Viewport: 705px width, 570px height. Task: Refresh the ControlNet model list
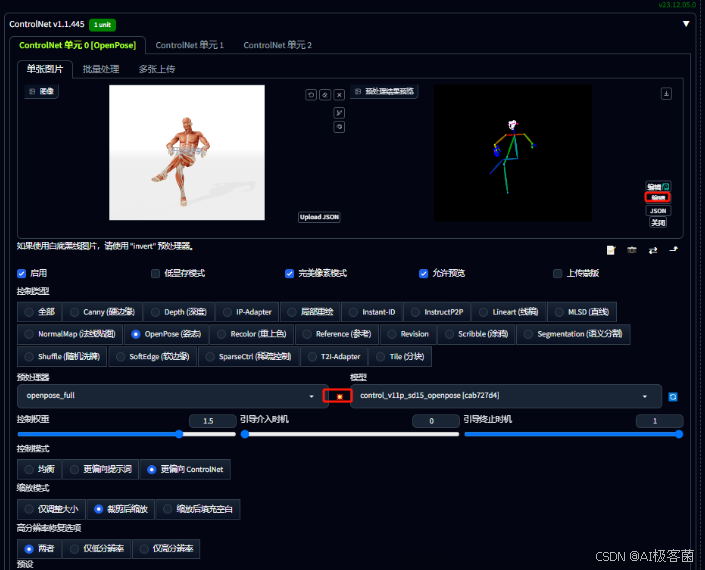click(673, 396)
